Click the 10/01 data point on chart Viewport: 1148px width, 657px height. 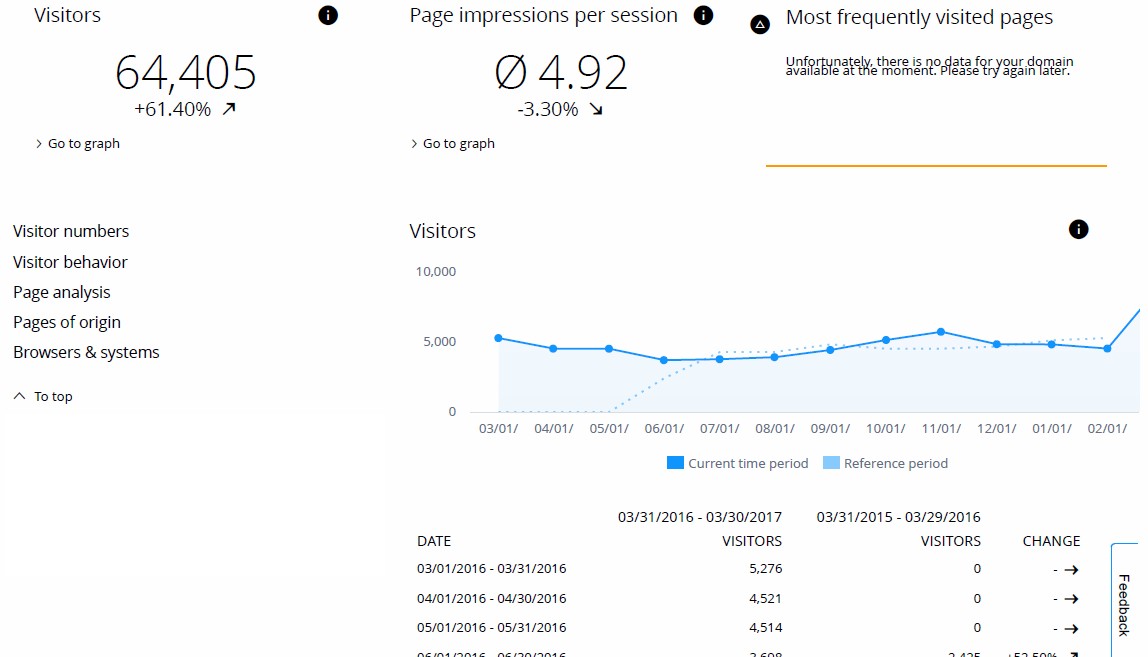point(886,340)
